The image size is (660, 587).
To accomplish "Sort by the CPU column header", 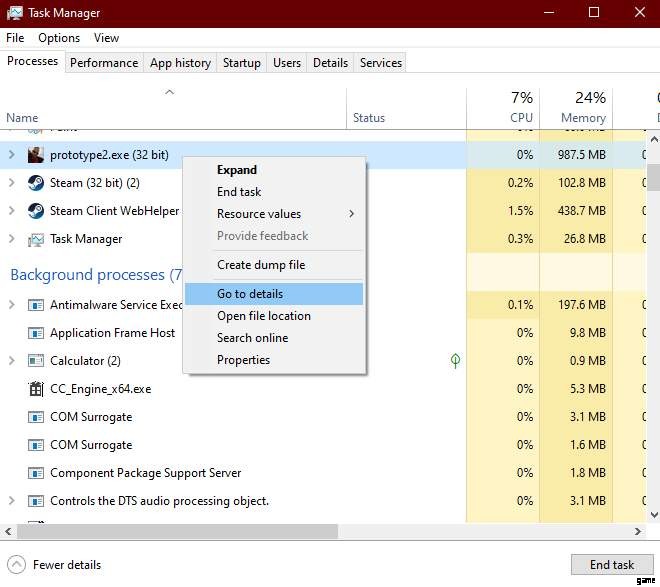I will [x=503, y=108].
